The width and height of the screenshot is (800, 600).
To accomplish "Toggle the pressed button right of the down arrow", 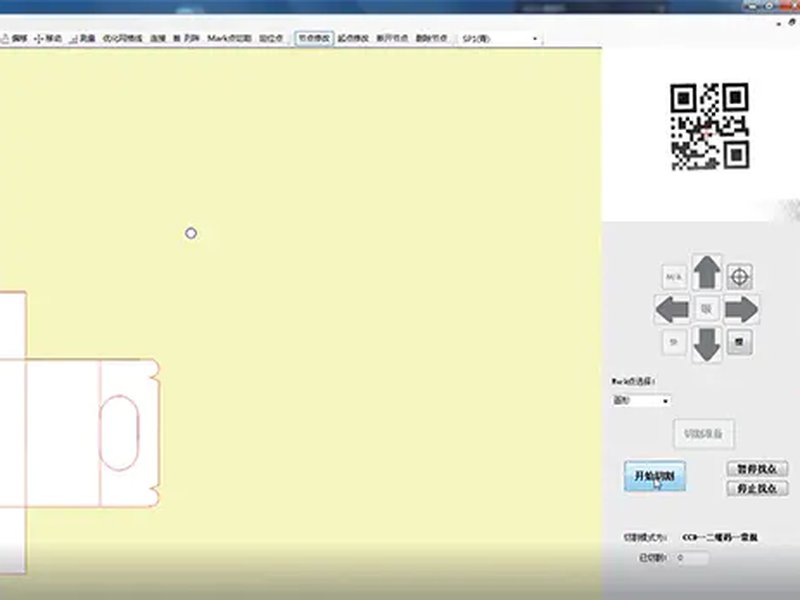I will pos(739,342).
